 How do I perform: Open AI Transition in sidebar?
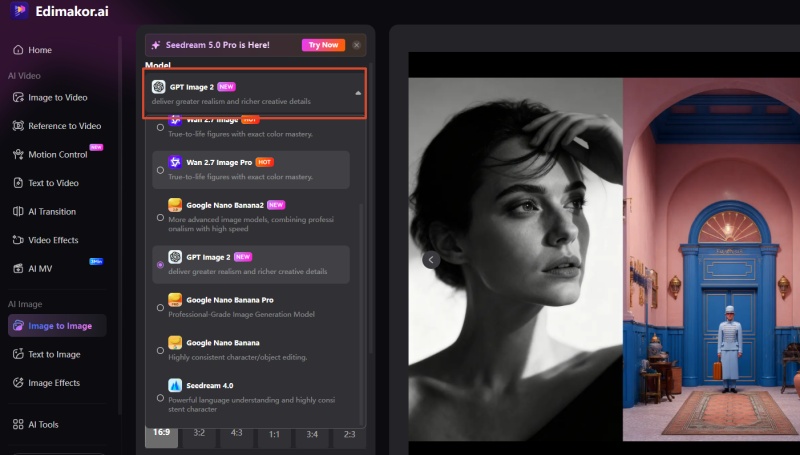coord(57,212)
